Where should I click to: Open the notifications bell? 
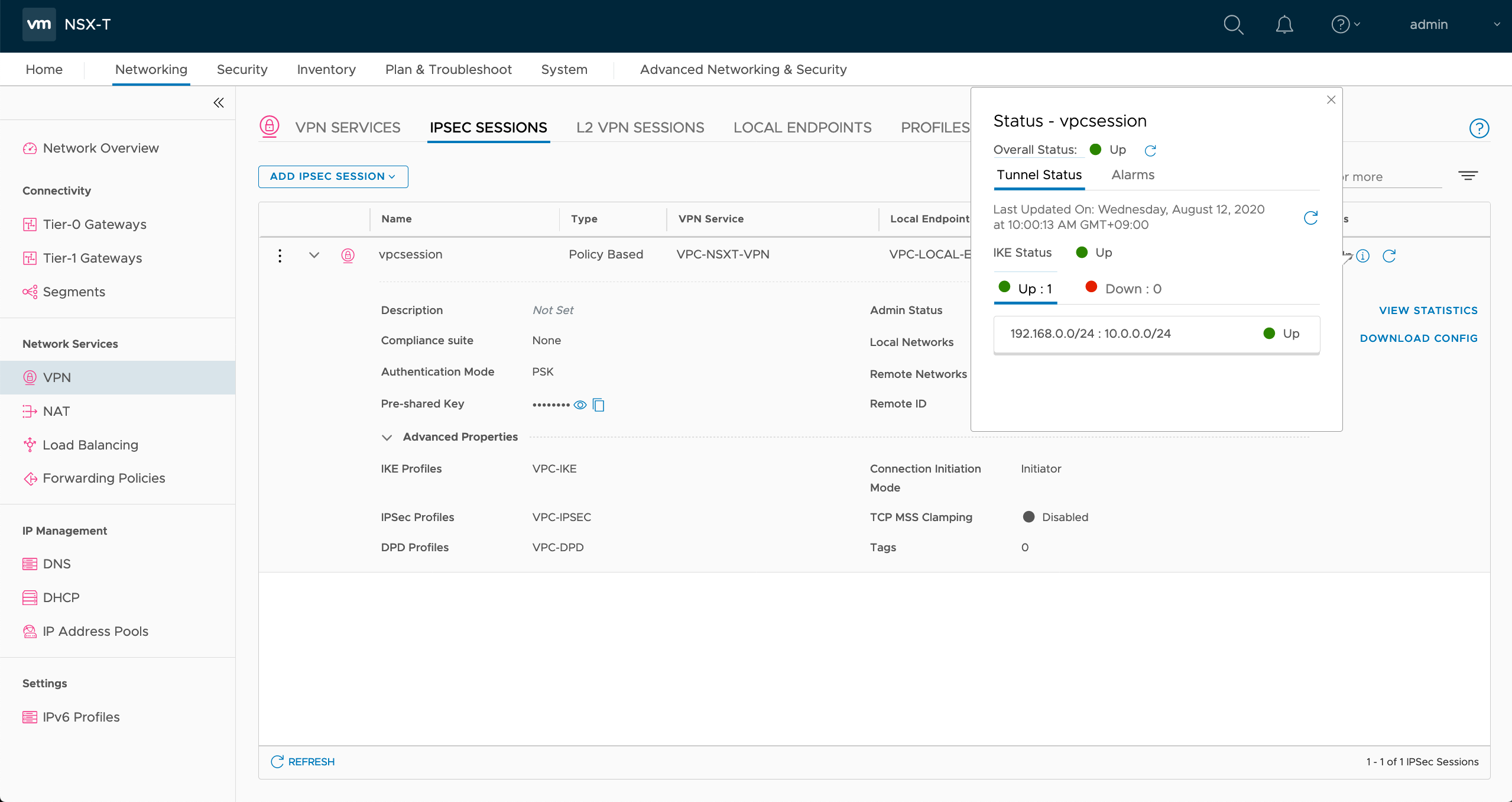click(1284, 25)
